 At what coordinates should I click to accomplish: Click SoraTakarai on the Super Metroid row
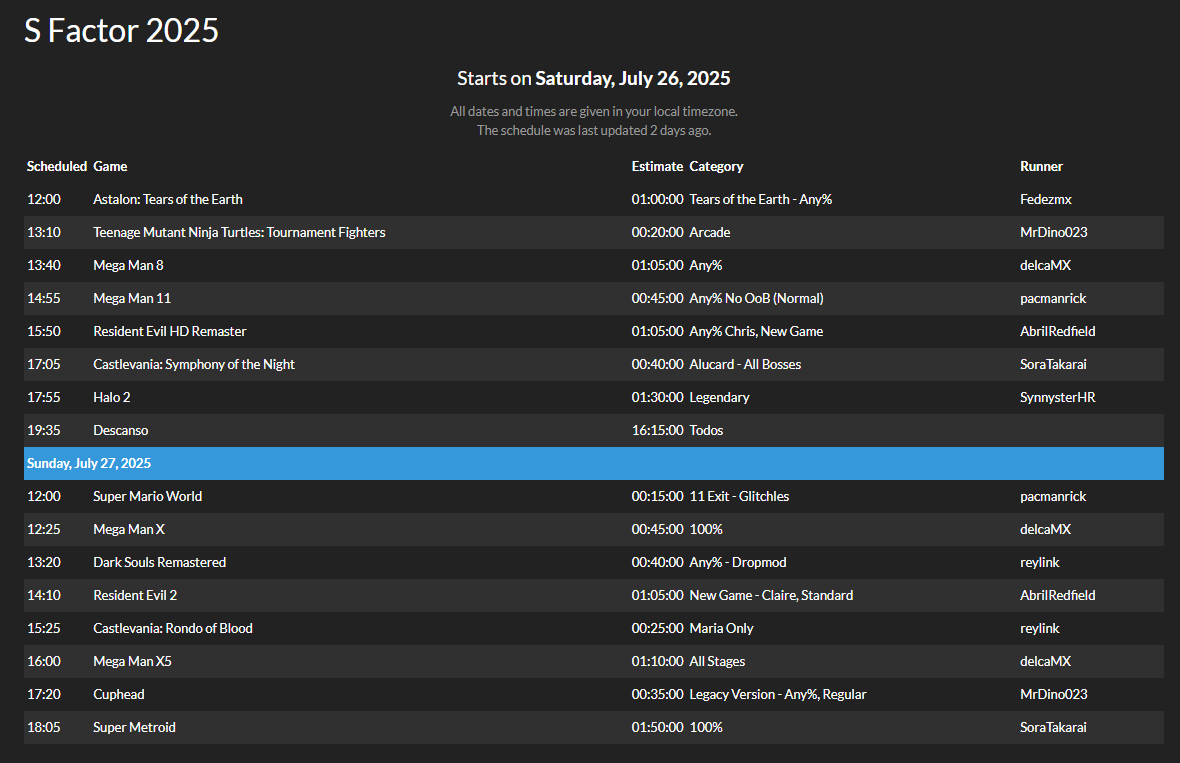click(1053, 728)
